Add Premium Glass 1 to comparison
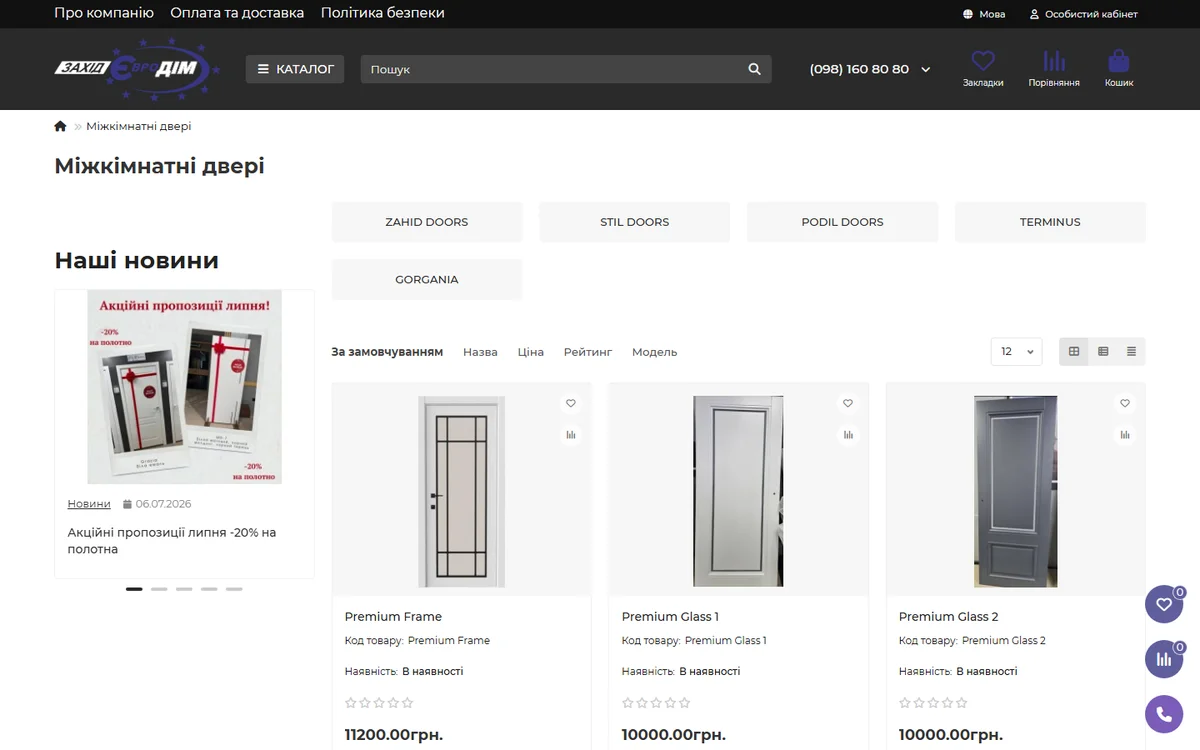 tap(848, 435)
